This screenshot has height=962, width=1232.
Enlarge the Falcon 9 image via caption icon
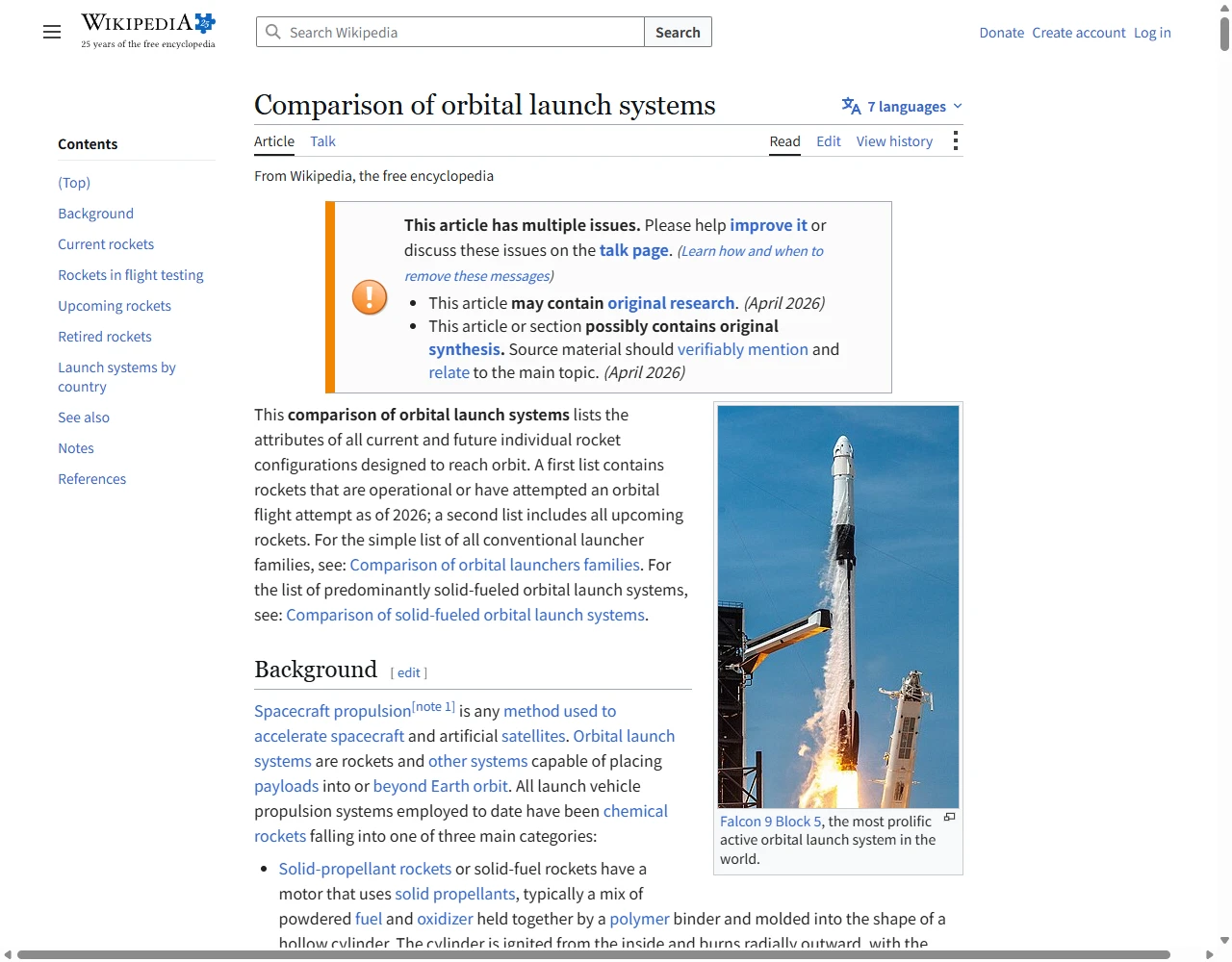pos(949,818)
